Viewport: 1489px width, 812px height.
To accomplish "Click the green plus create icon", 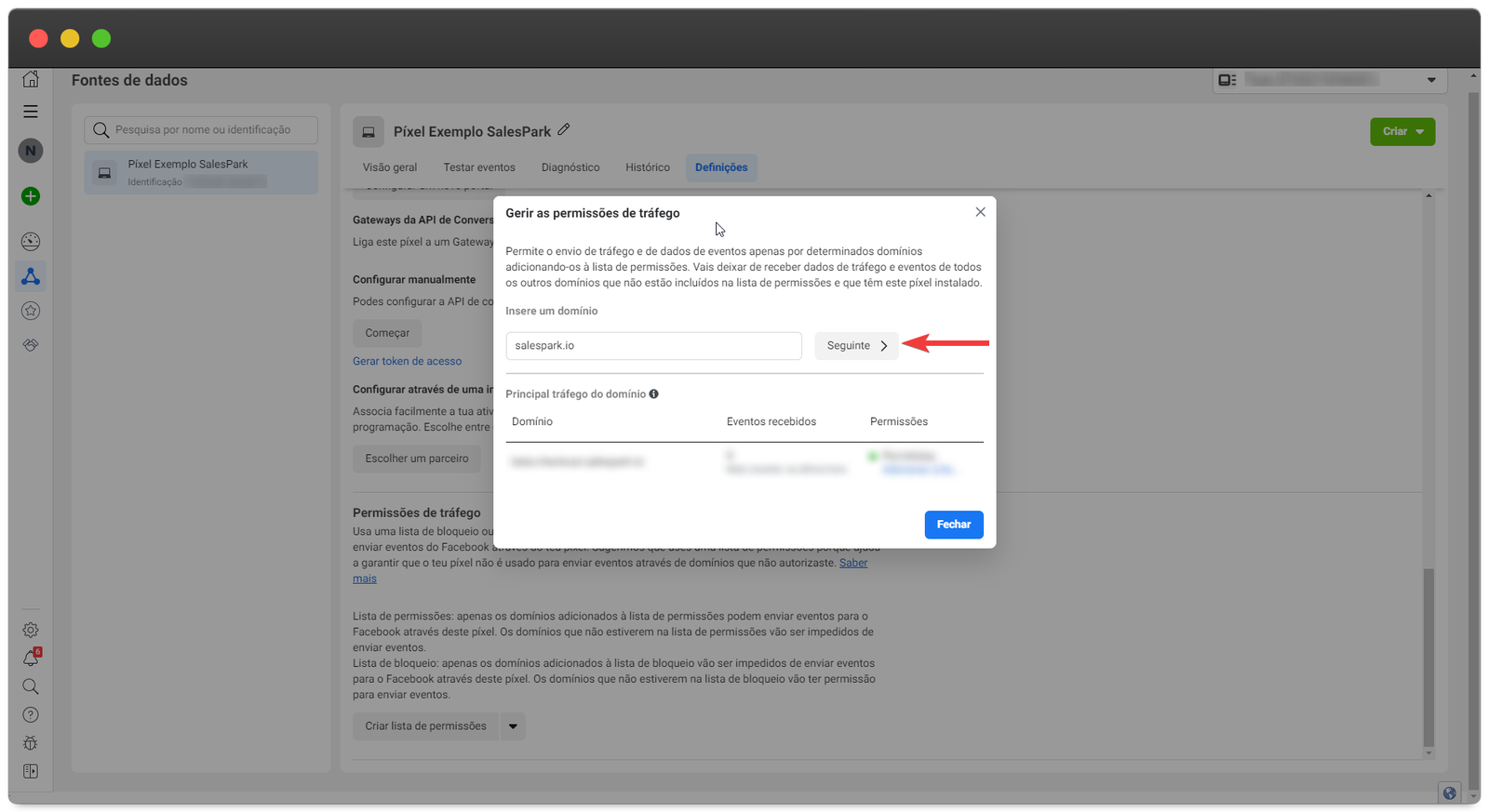I will click(x=31, y=196).
